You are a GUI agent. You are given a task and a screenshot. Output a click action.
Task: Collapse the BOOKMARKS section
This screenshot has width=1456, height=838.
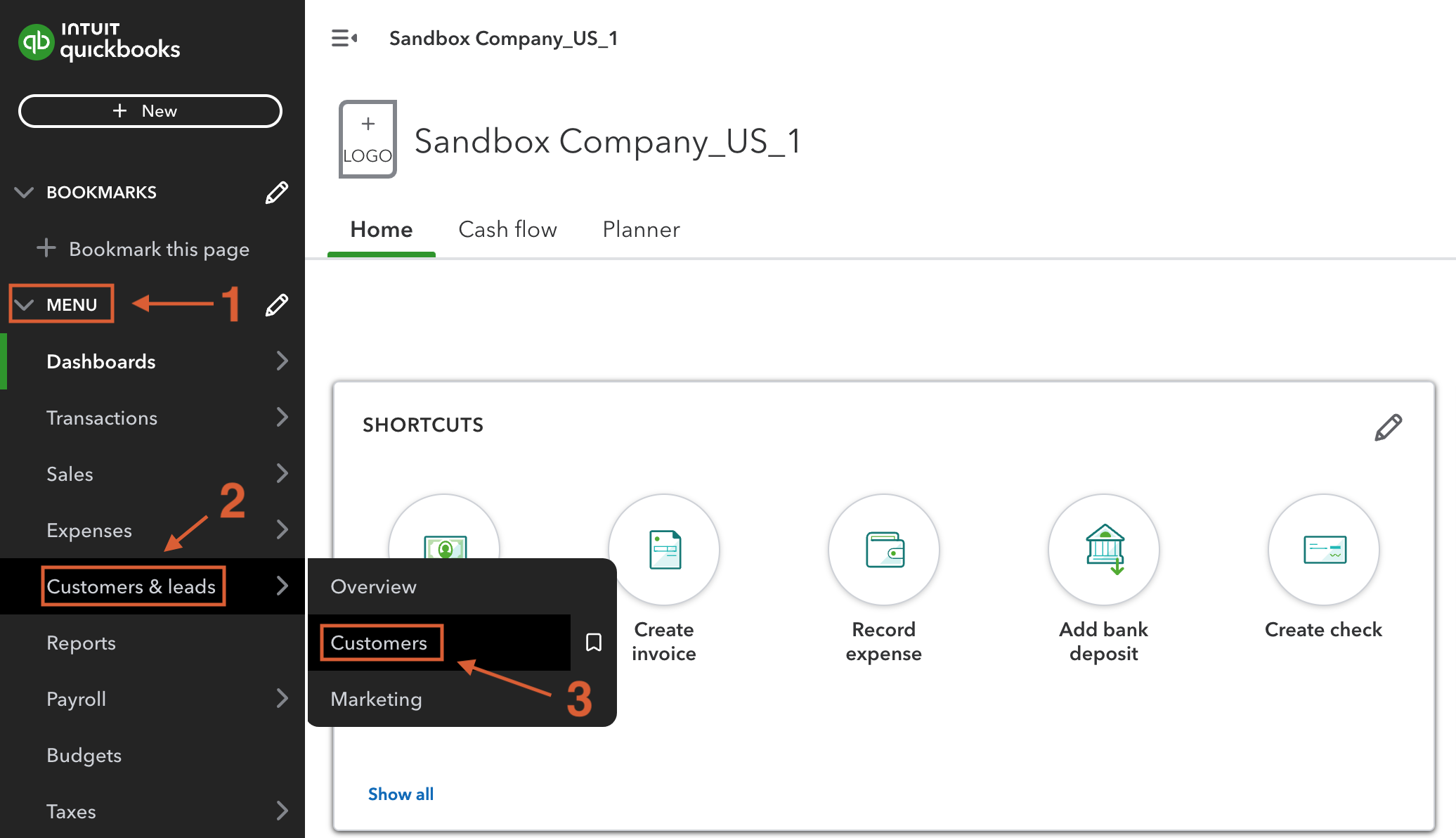(x=23, y=191)
